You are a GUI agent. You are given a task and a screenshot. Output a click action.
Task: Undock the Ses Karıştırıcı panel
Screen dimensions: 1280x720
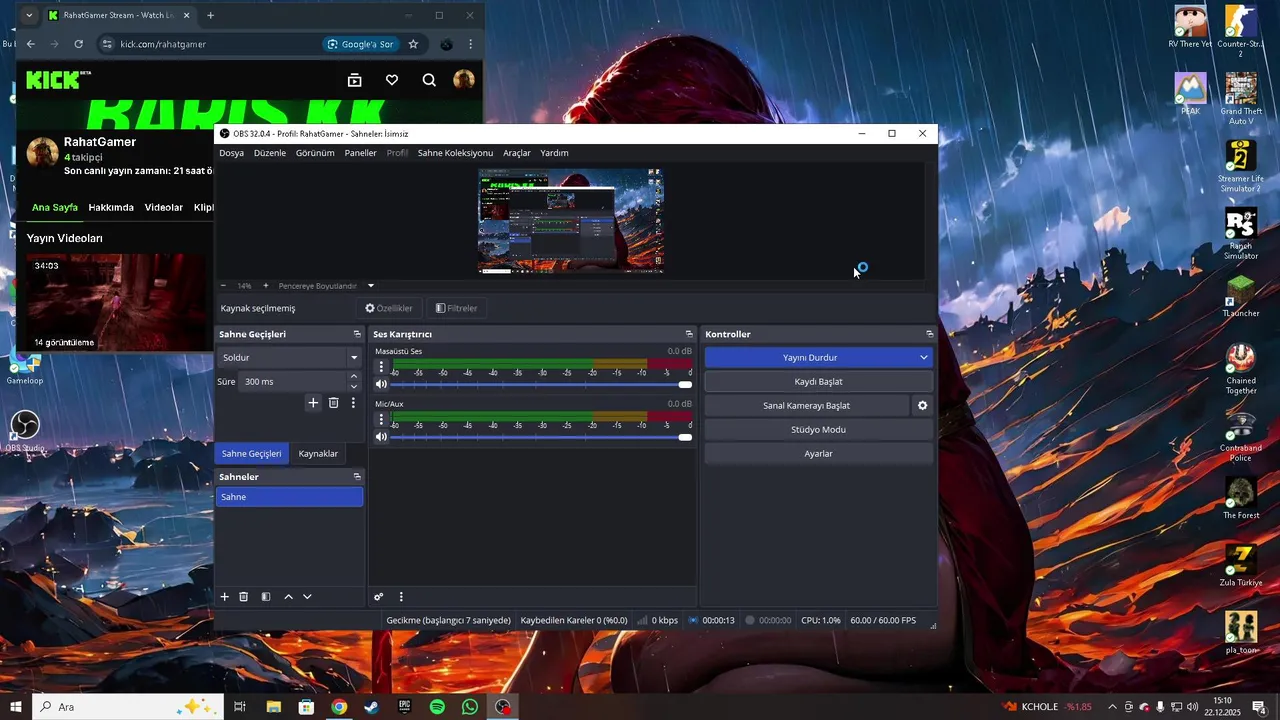689,334
